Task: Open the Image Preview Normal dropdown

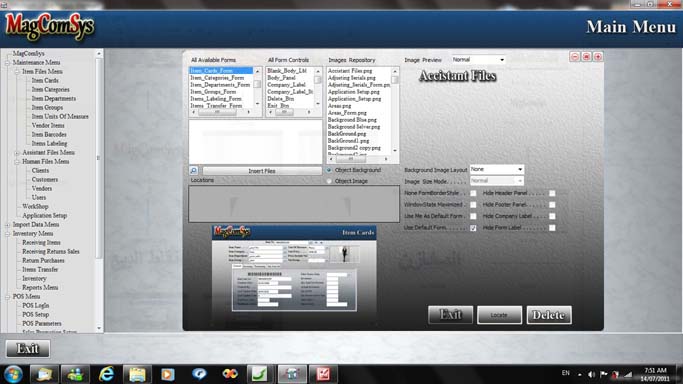Action: 478,60
